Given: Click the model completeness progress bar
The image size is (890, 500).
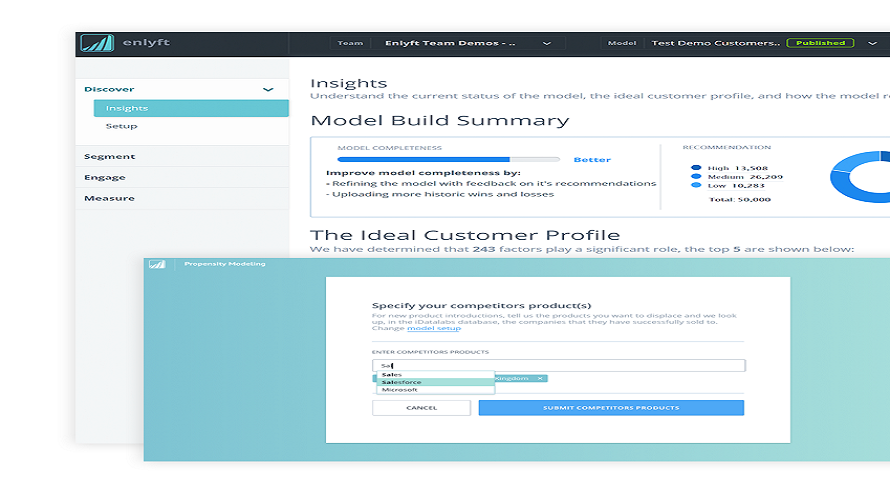Looking at the screenshot, I should pos(448,159).
